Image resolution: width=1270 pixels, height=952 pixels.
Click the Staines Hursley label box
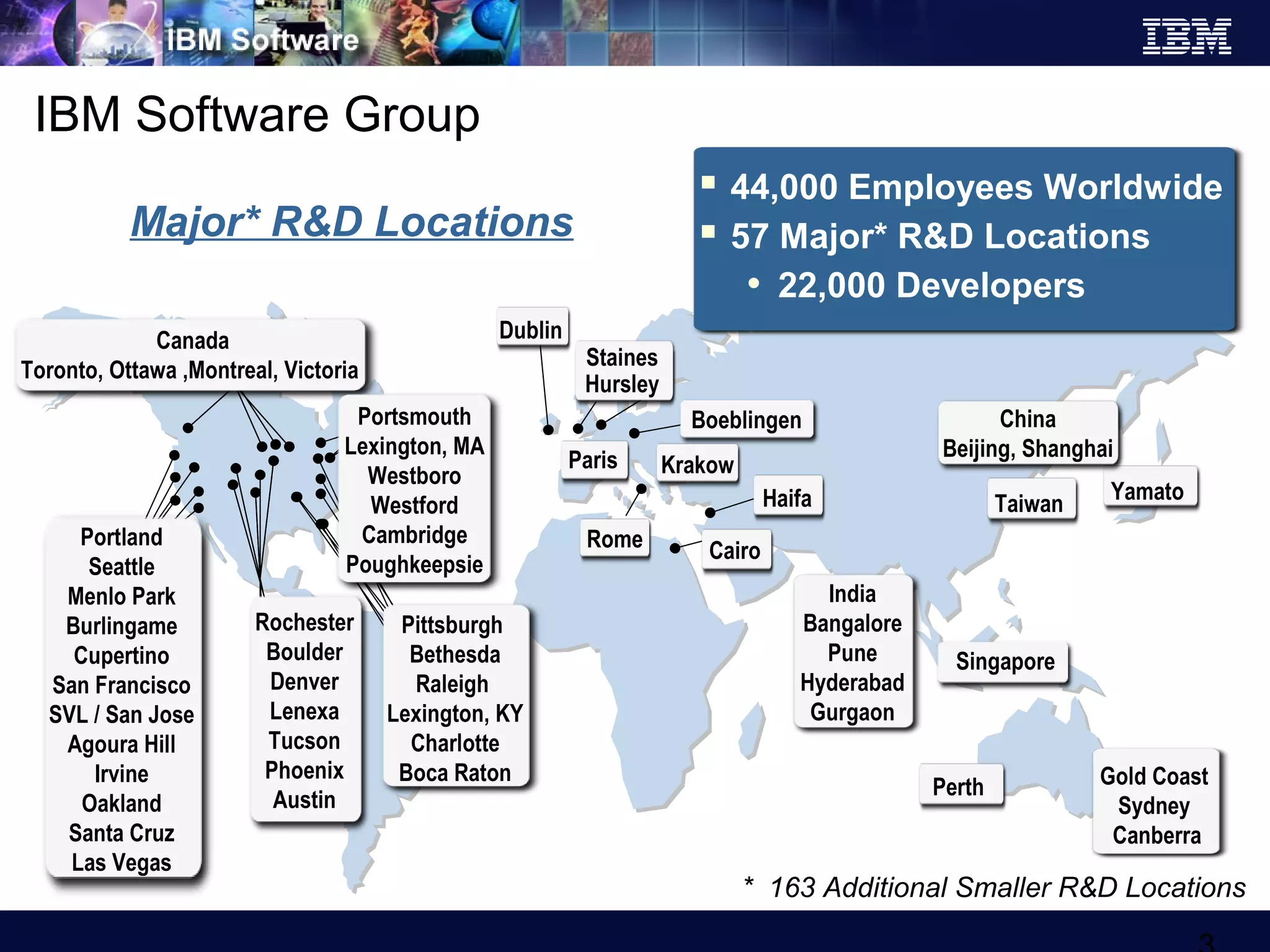(622, 371)
